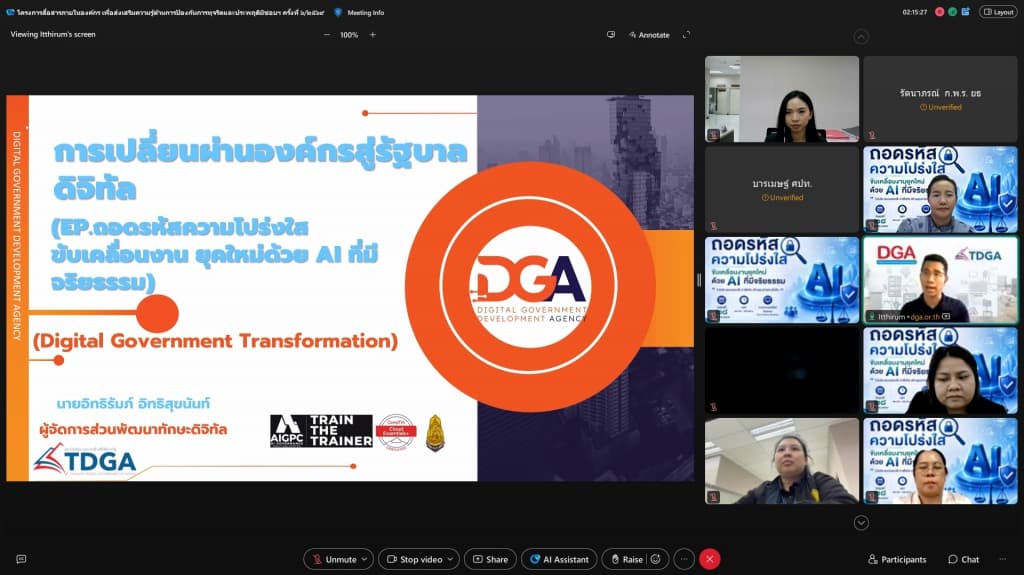Zoom out the shared screen with minus
The width and height of the screenshot is (1024, 575).
327,35
